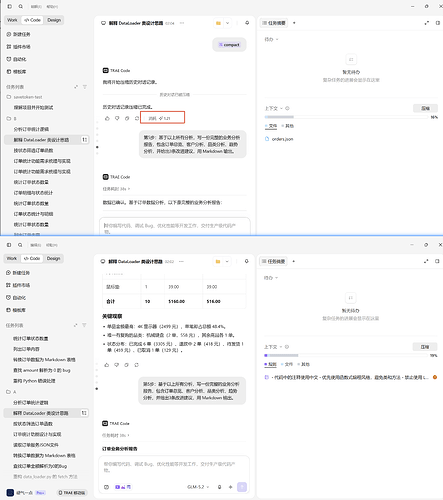Click 新建任务 in the lower window sidebar
The height and width of the screenshot is (500, 443).
click(18, 273)
